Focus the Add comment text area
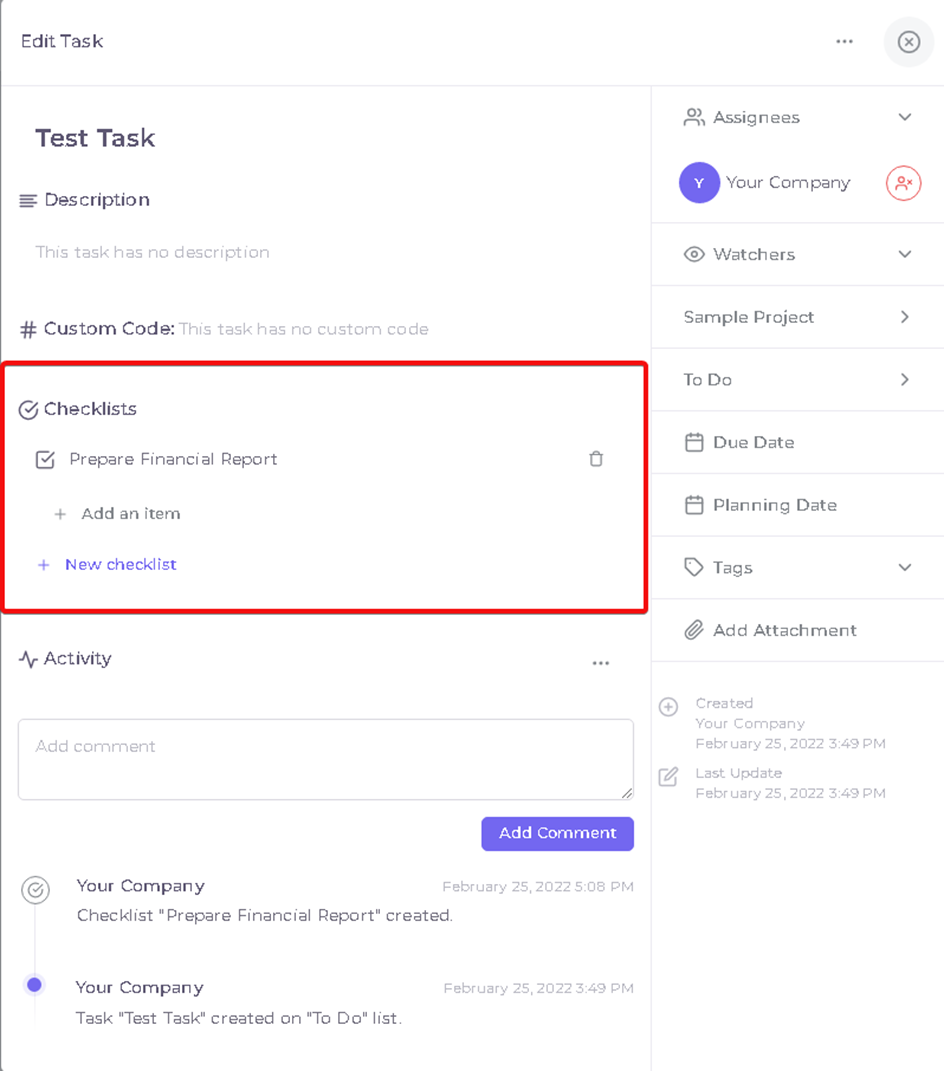The height and width of the screenshot is (1071, 944). coord(326,759)
